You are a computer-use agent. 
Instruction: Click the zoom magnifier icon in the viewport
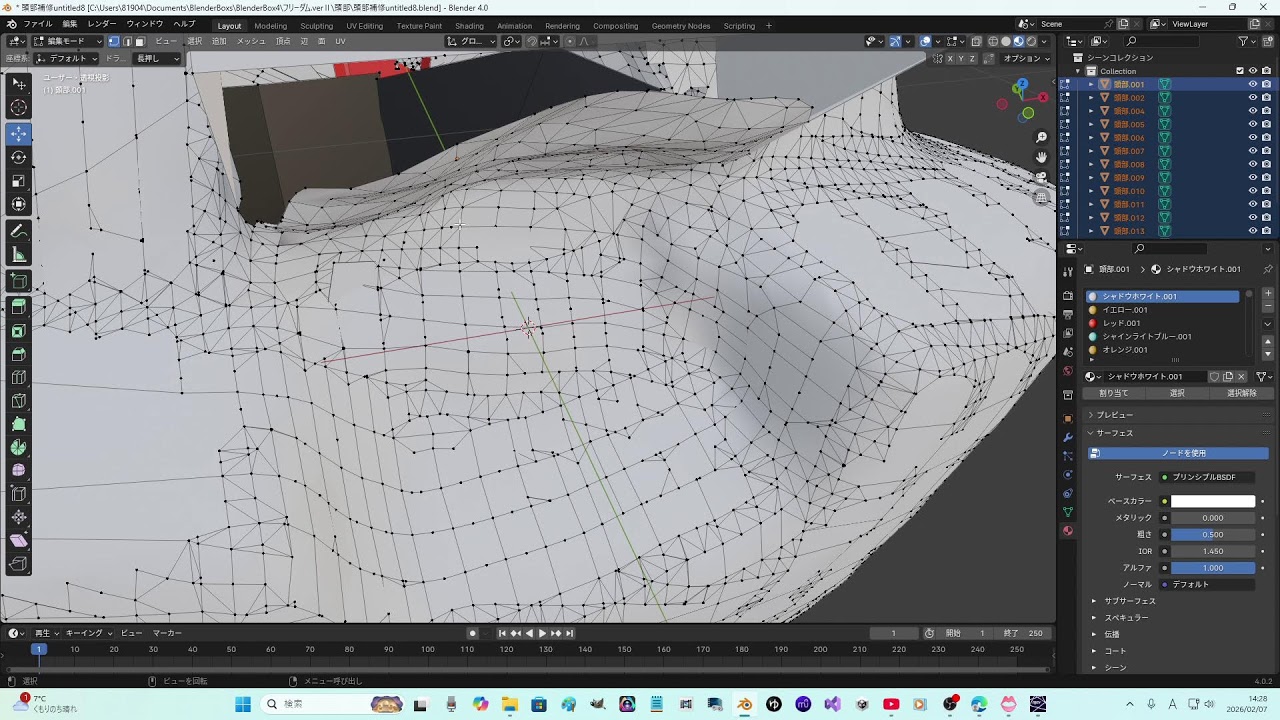pos(1041,137)
